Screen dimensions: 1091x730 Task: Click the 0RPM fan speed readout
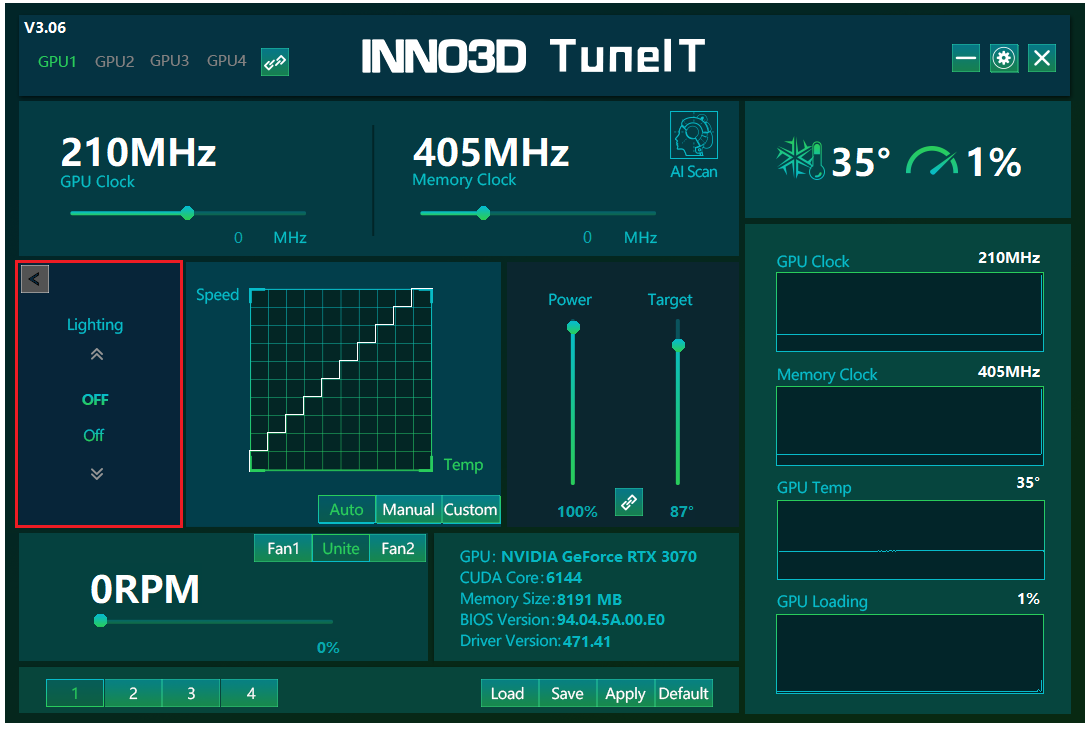[x=145, y=589]
